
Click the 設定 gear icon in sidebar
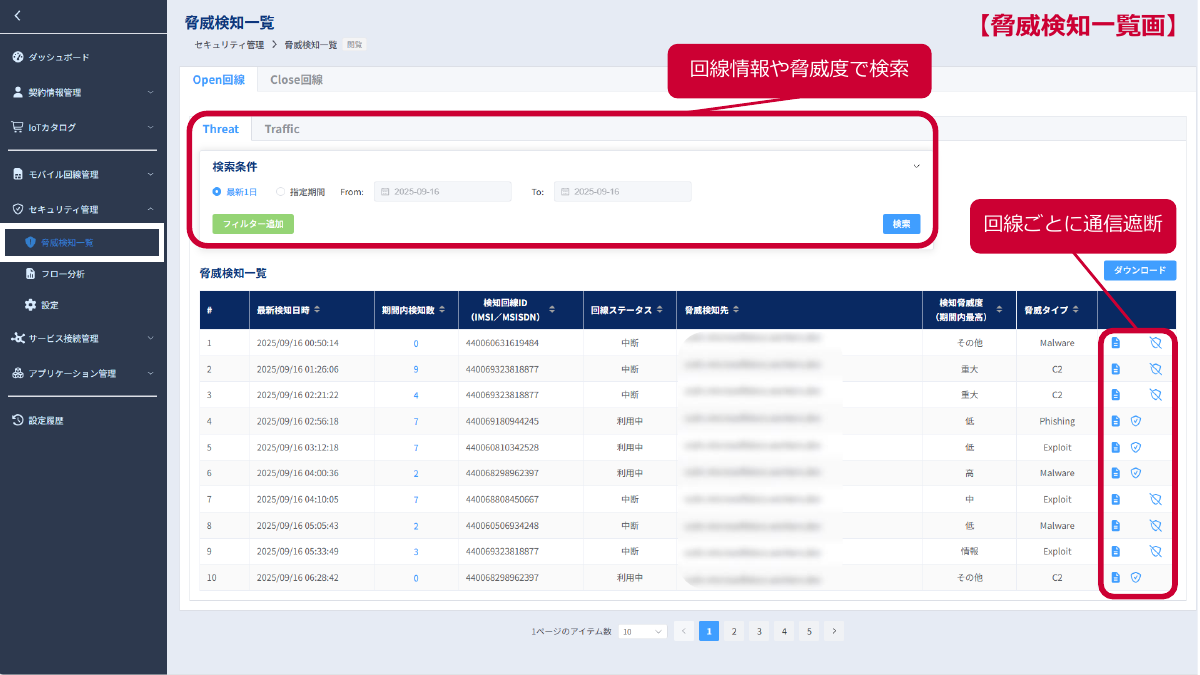tap(29, 305)
